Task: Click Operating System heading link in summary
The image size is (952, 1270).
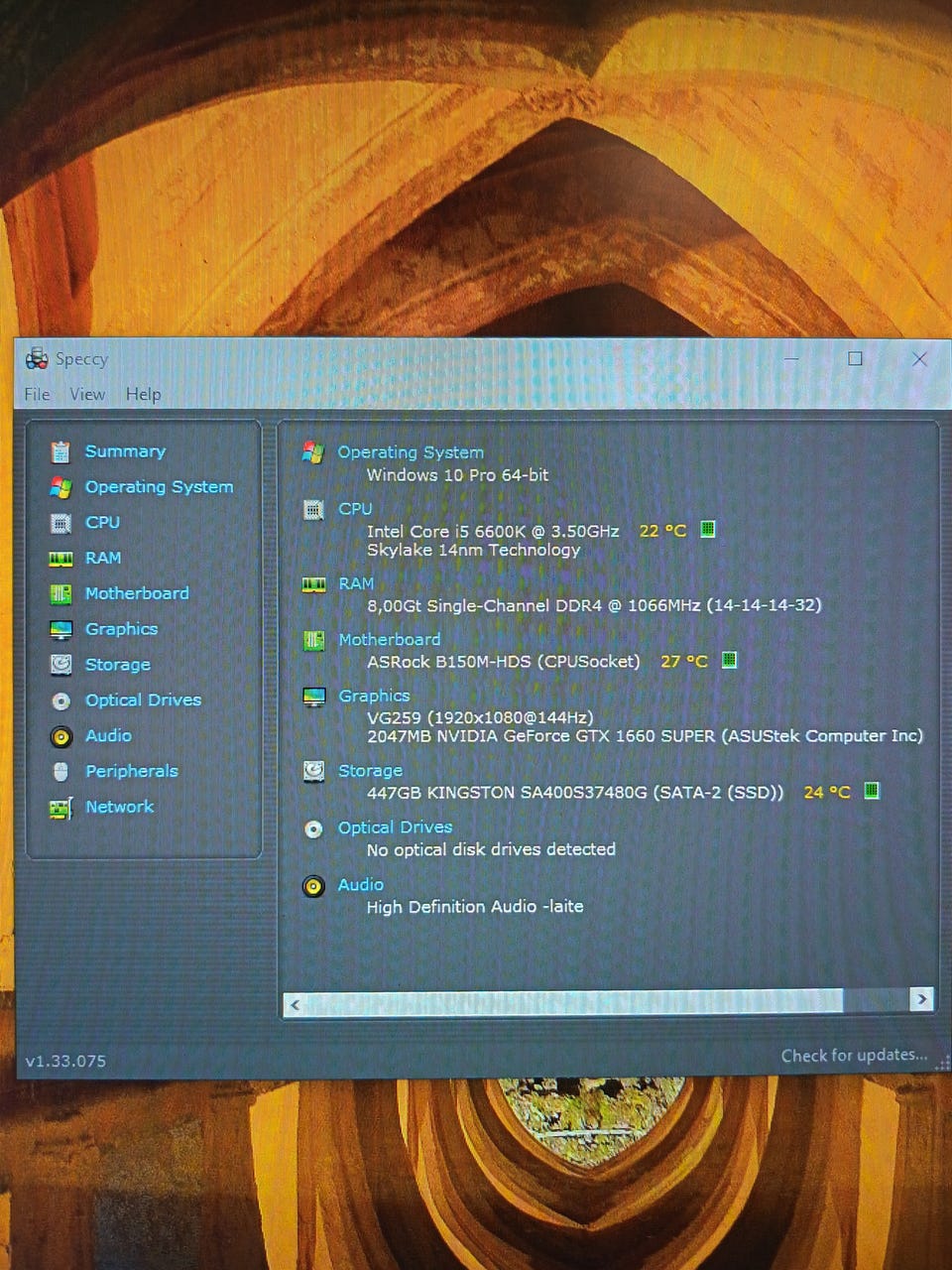Action: pos(411,452)
